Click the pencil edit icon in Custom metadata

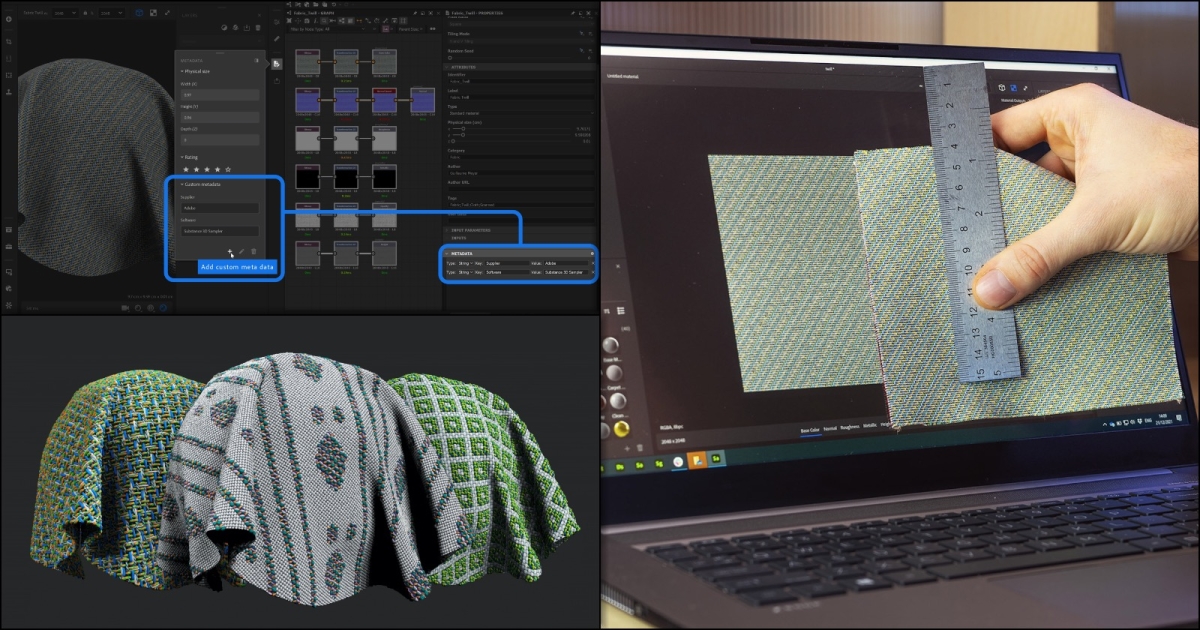pos(241,251)
